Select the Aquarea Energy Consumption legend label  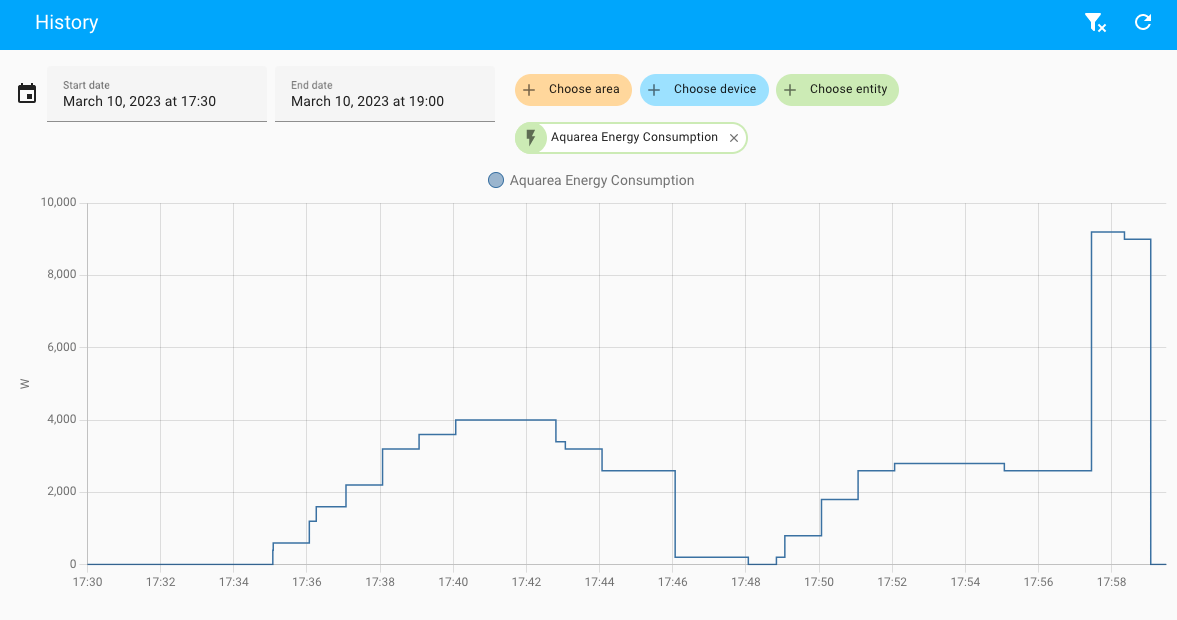(x=602, y=180)
